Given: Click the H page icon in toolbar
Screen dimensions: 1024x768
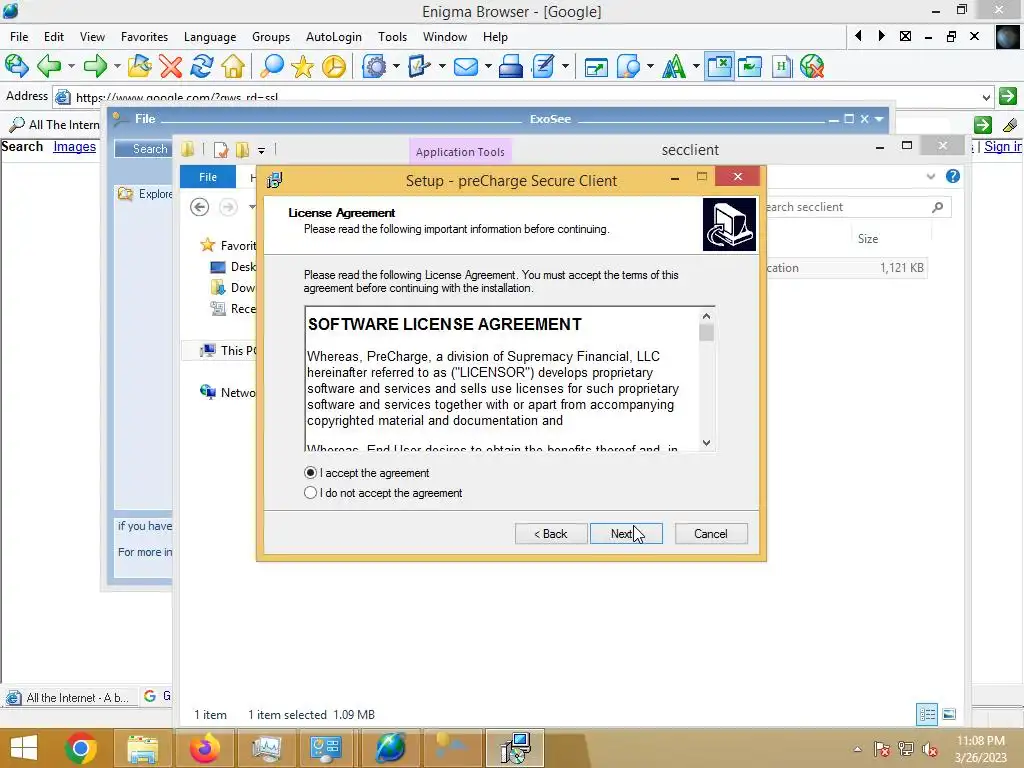Looking at the screenshot, I should (x=781, y=67).
